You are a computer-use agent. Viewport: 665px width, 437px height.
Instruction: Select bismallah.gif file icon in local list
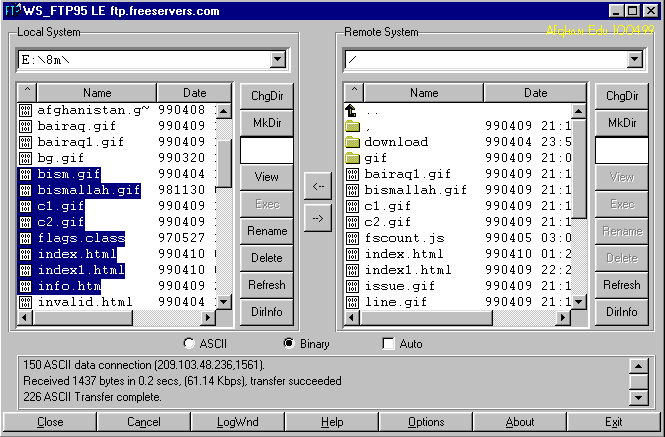(x=26, y=190)
